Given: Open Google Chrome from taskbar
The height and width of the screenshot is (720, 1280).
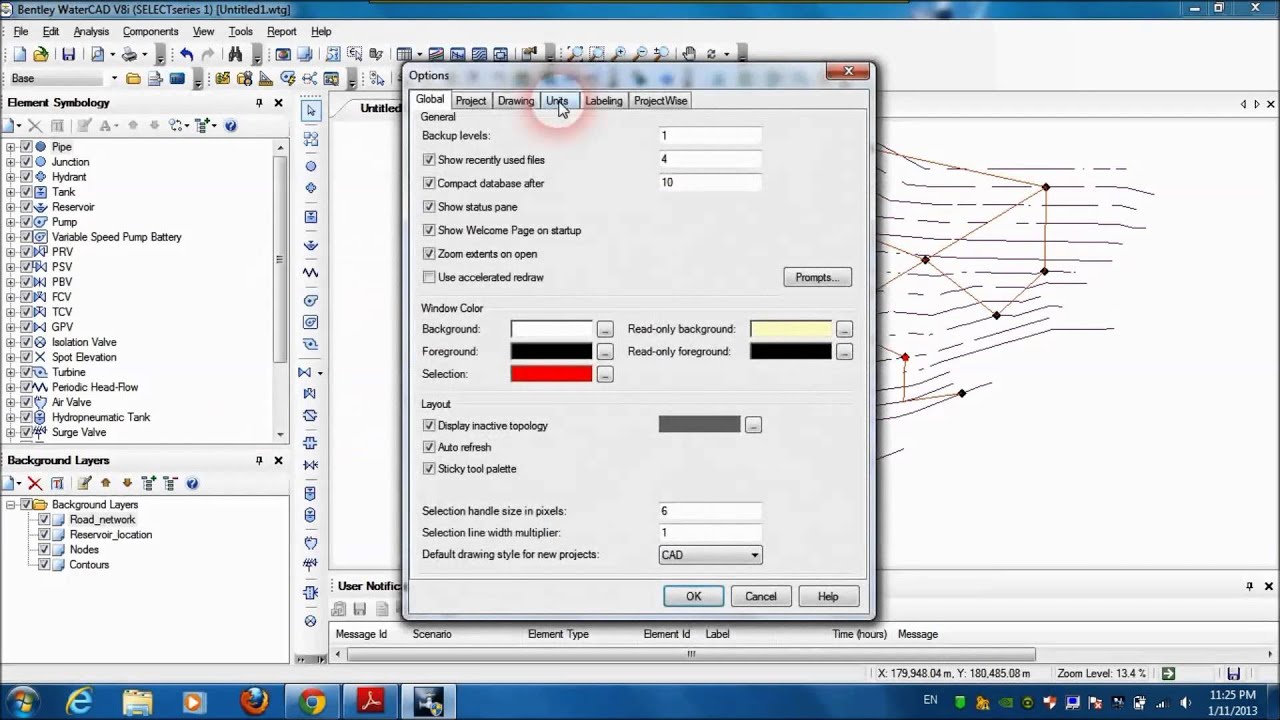Looking at the screenshot, I should tap(312, 701).
